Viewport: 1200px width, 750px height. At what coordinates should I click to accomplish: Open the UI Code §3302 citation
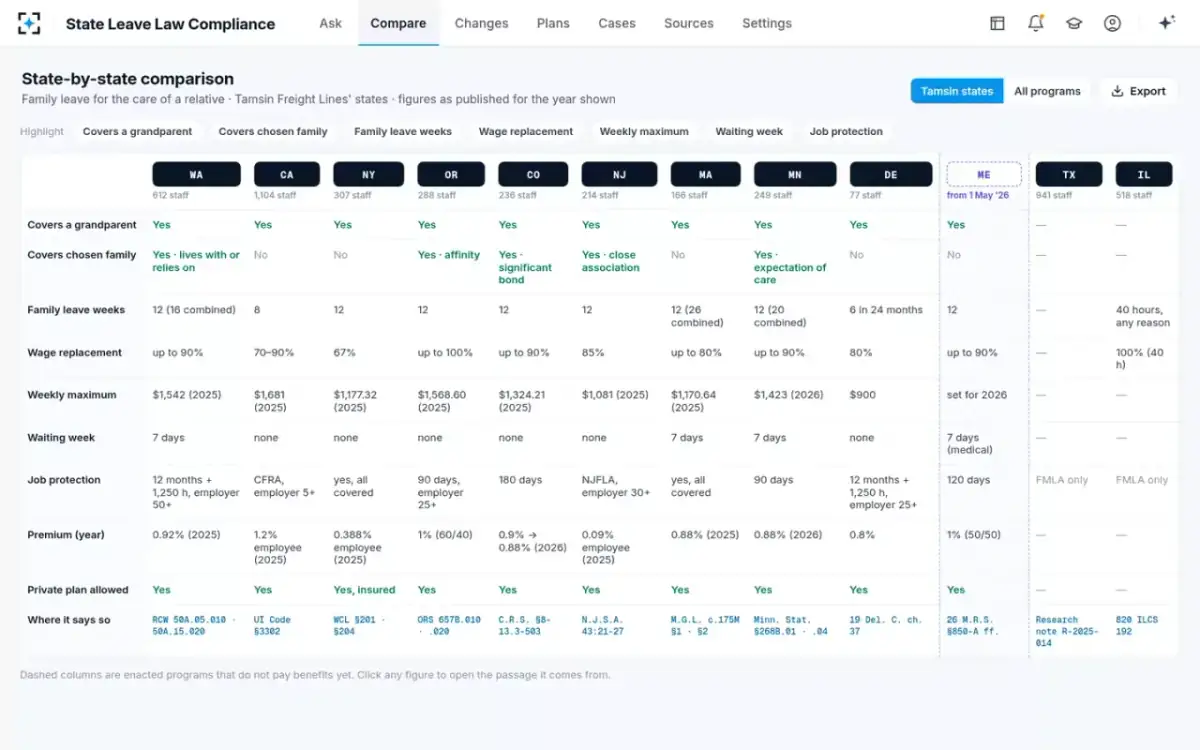(272, 626)
